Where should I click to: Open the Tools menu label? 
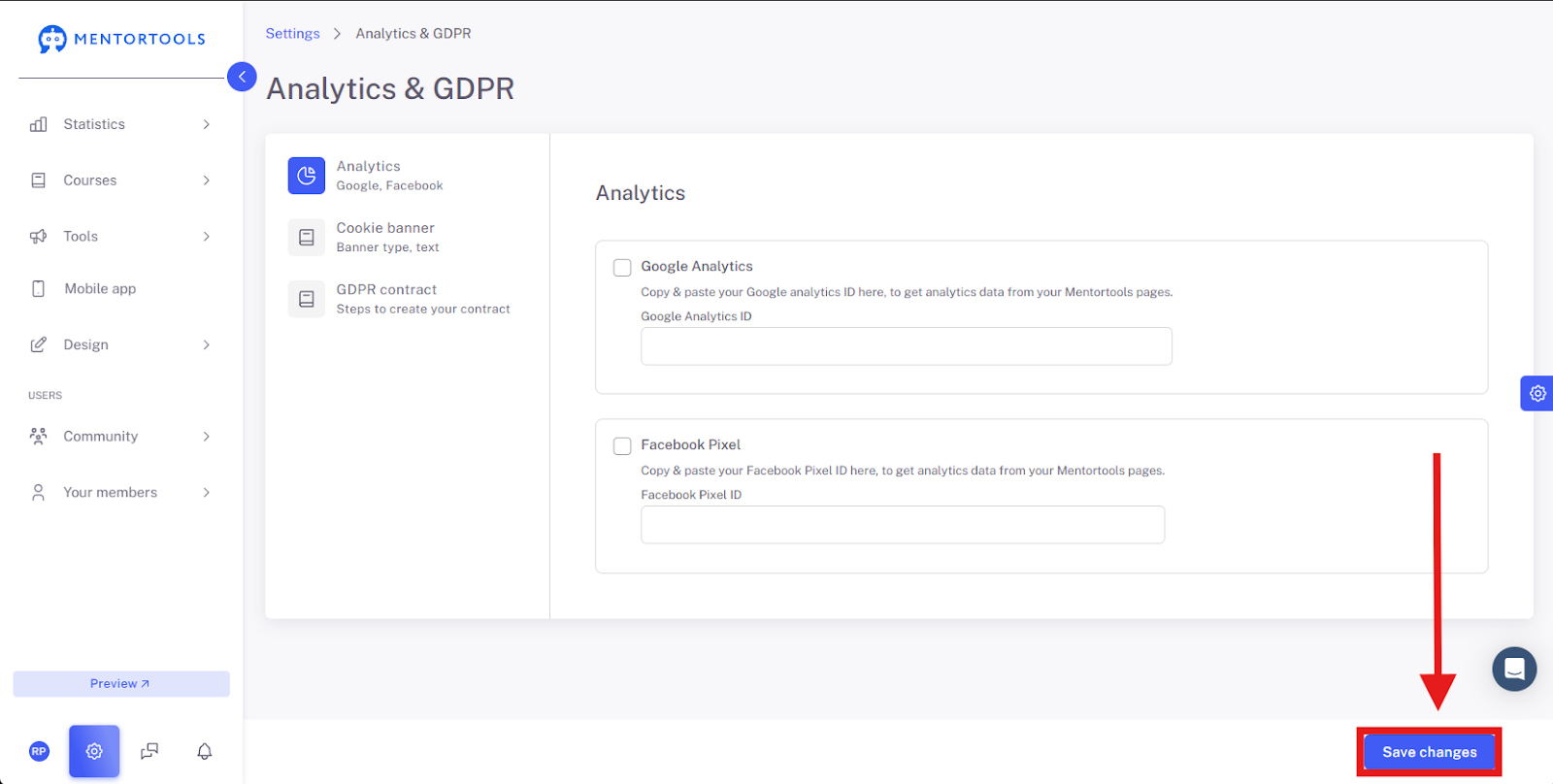[81, 237]
